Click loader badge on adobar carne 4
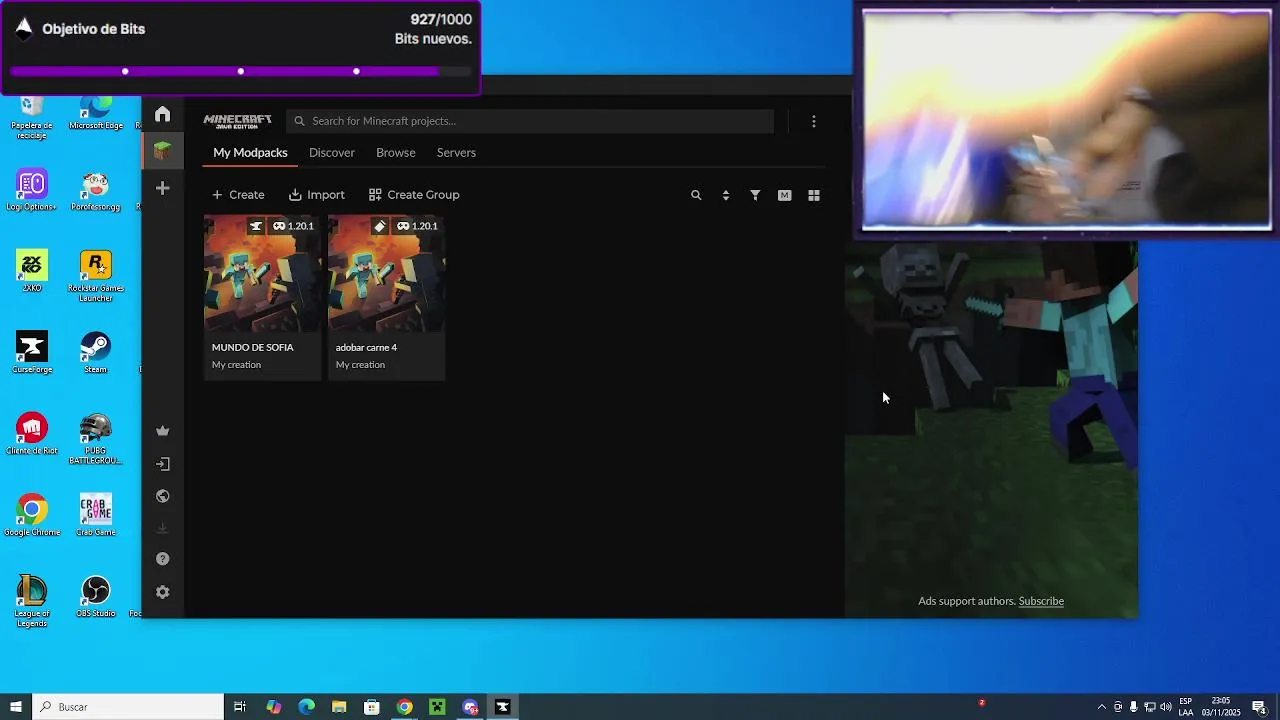The image size is (1280, 720). click(380, 226)
